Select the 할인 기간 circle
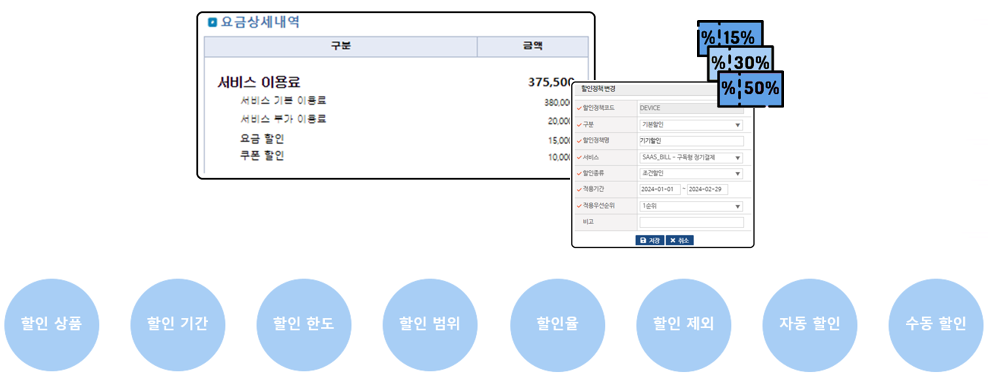Image resolution: width=988 pixels, height=380 pixels. click(177, 325)
